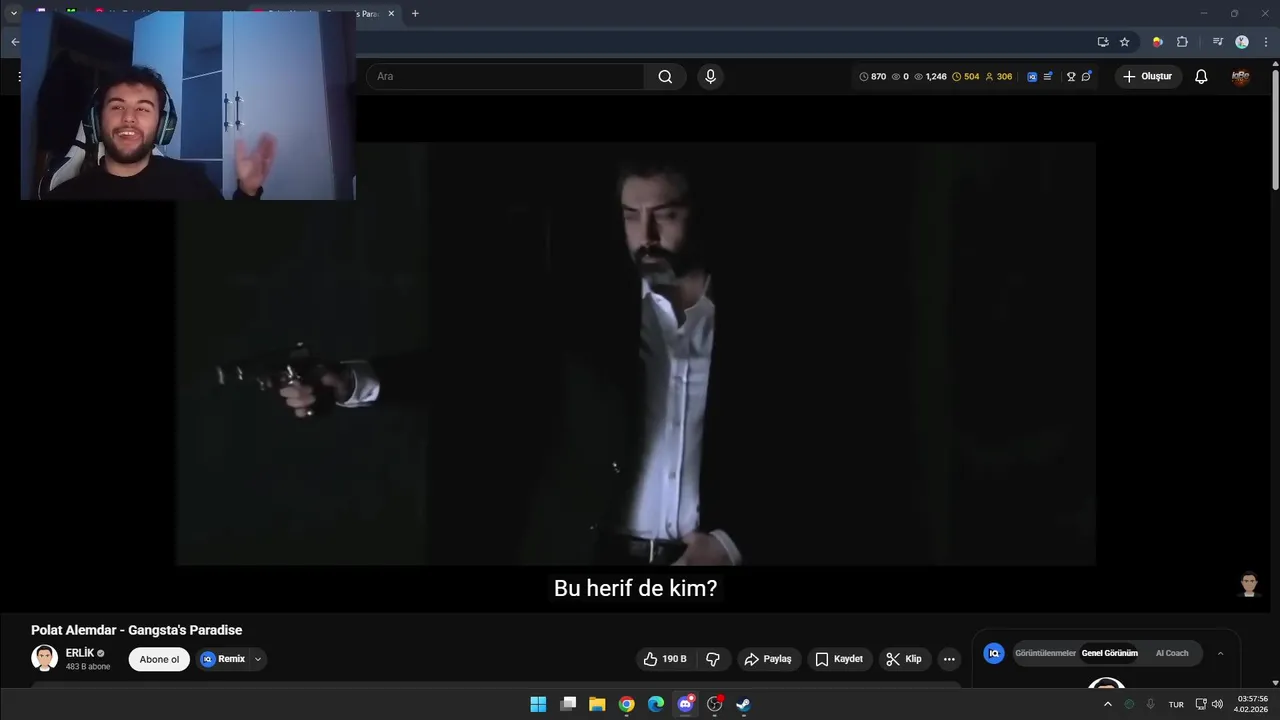Switch to the Genel Görünüm tab
Image resolution: width=1280 pixels, height=720 pixels.
click(1109, 653)
